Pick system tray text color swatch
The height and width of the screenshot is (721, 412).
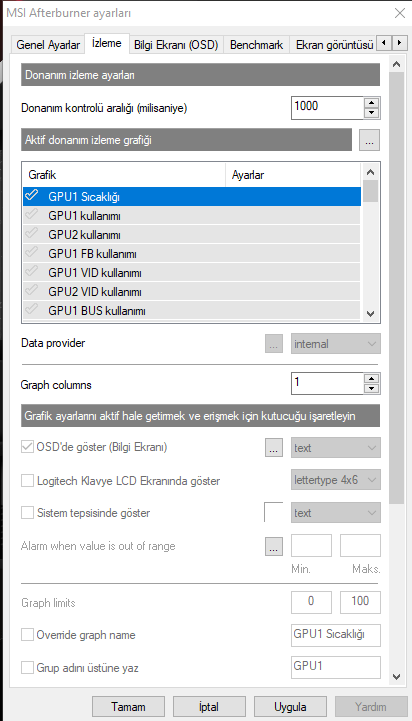tap(274, 512)
